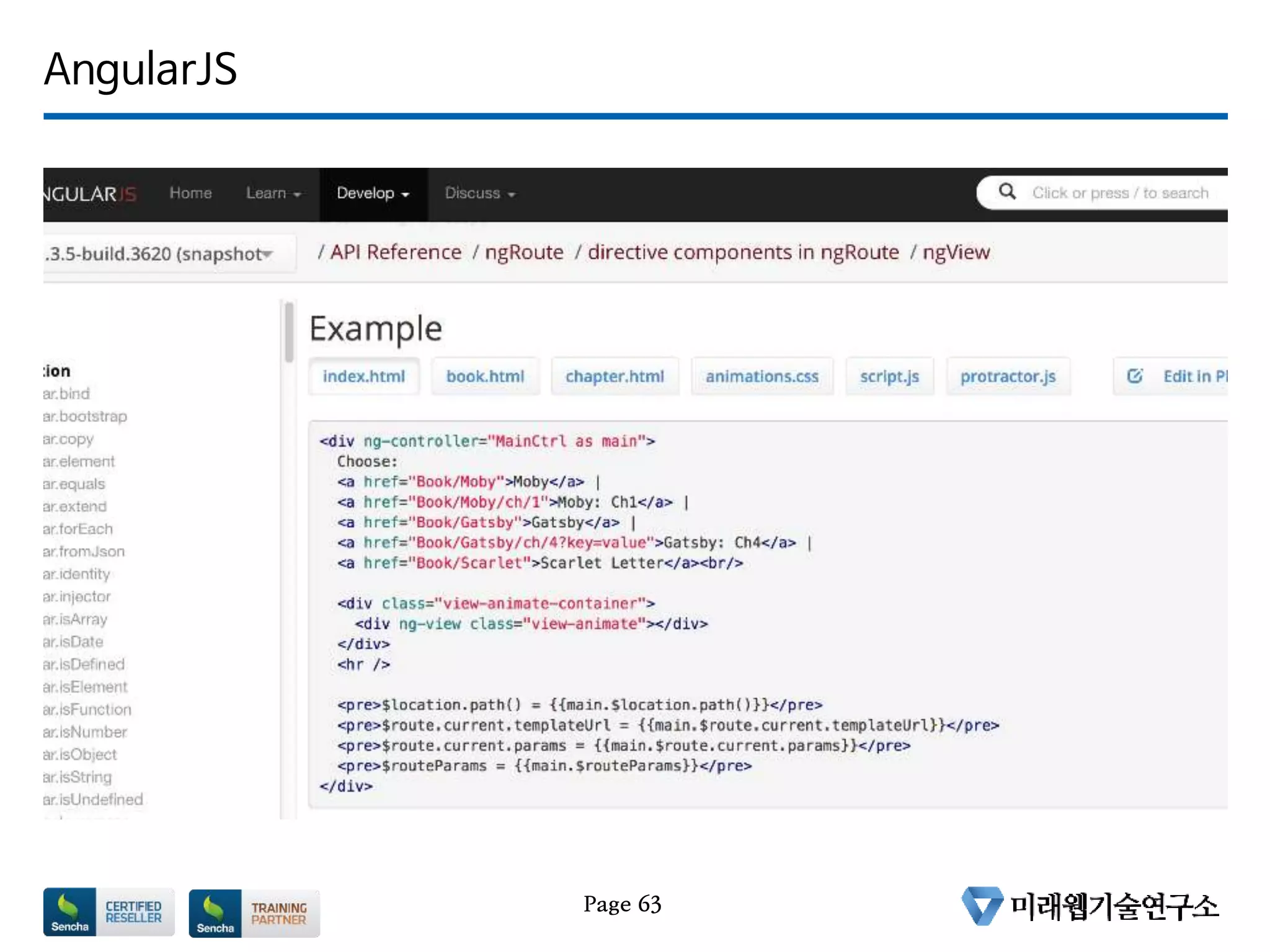1270x952 pixels.
Task: Go to the Home nav item
Action: click(190, 193)
